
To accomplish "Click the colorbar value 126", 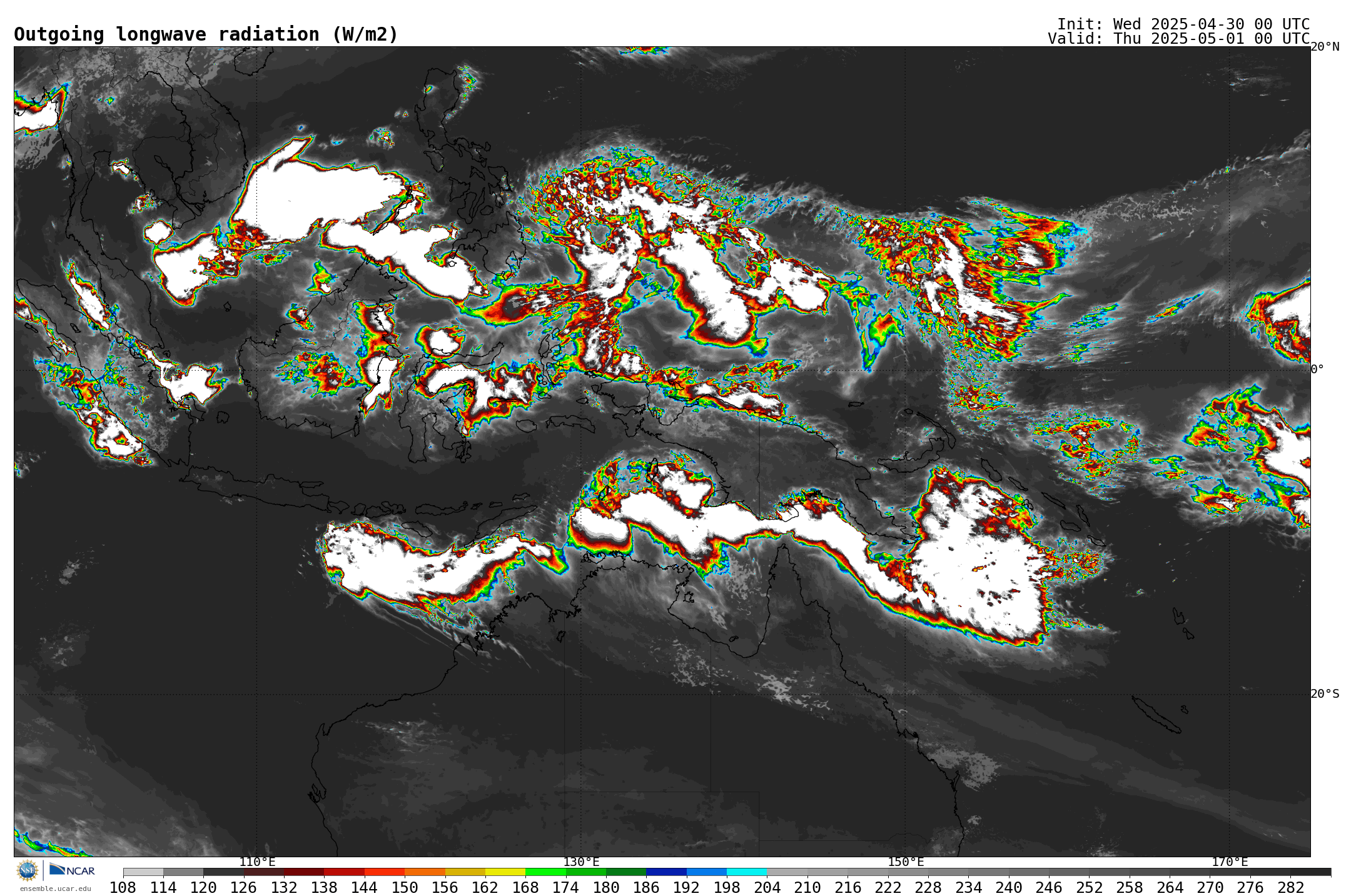I will pos(244,887).
